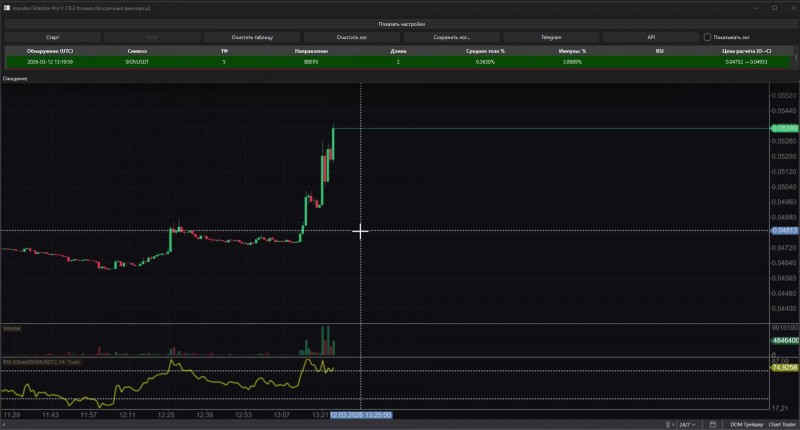
Task: Click the 3.8889% impulse cell
Action: pyautogui.click(x=572, y=62)
